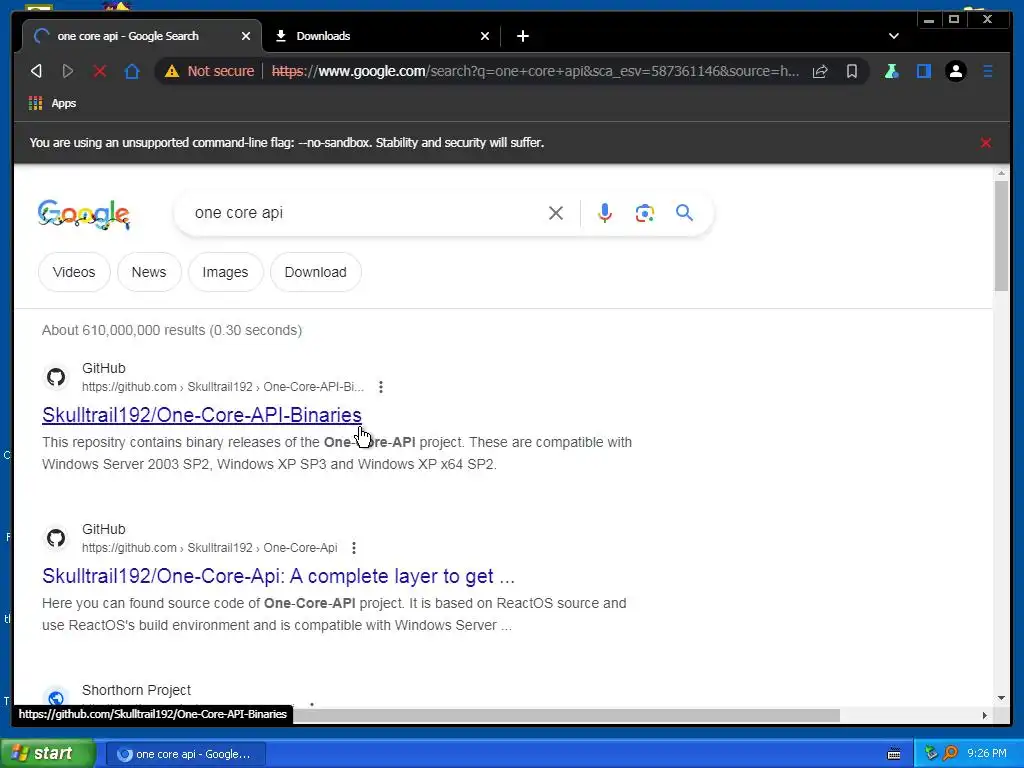
Task: Click second result's github.com breadcrumb URL
Action: click(210, 548)
